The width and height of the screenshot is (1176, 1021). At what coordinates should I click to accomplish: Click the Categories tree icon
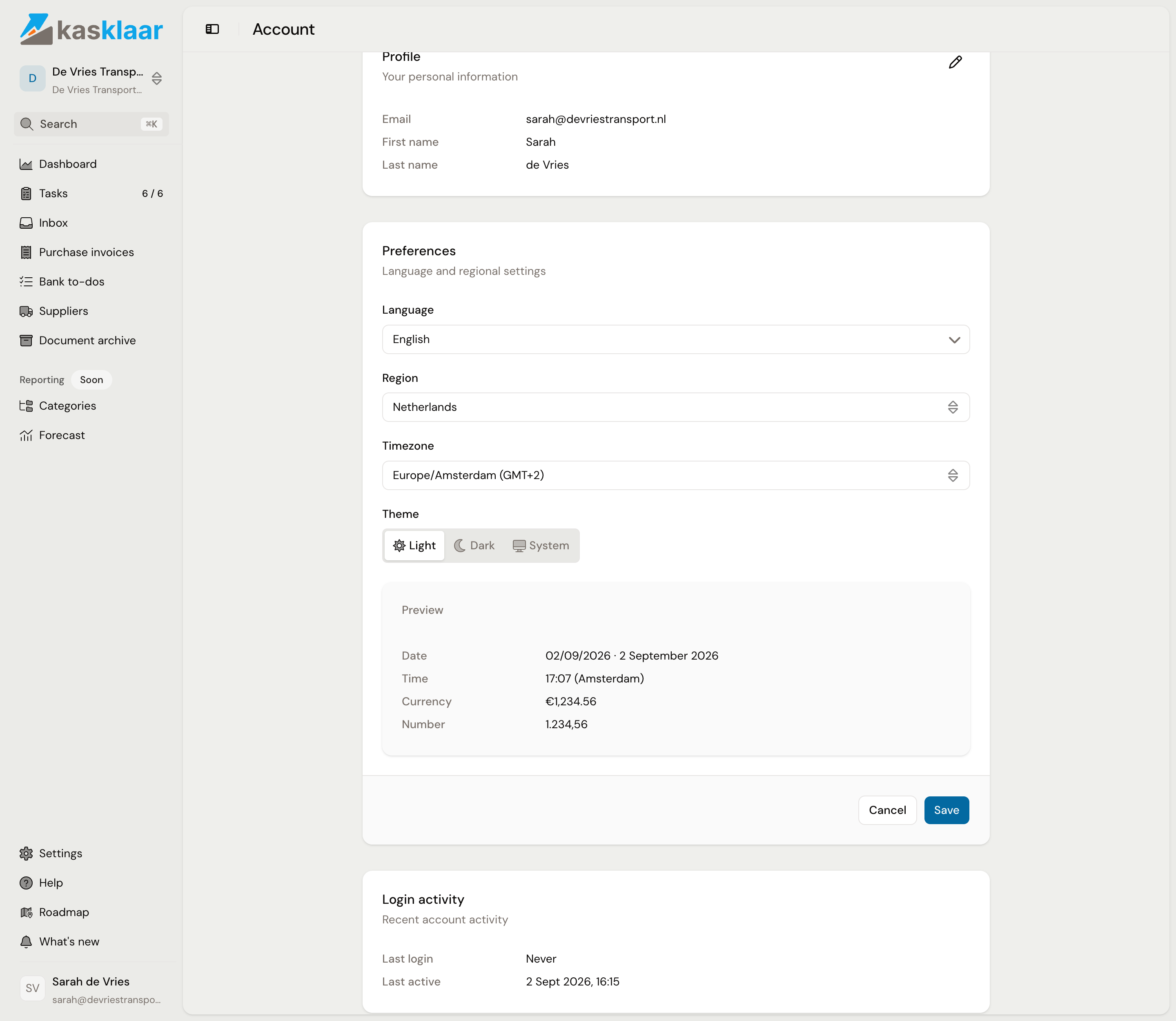[26, 406]
